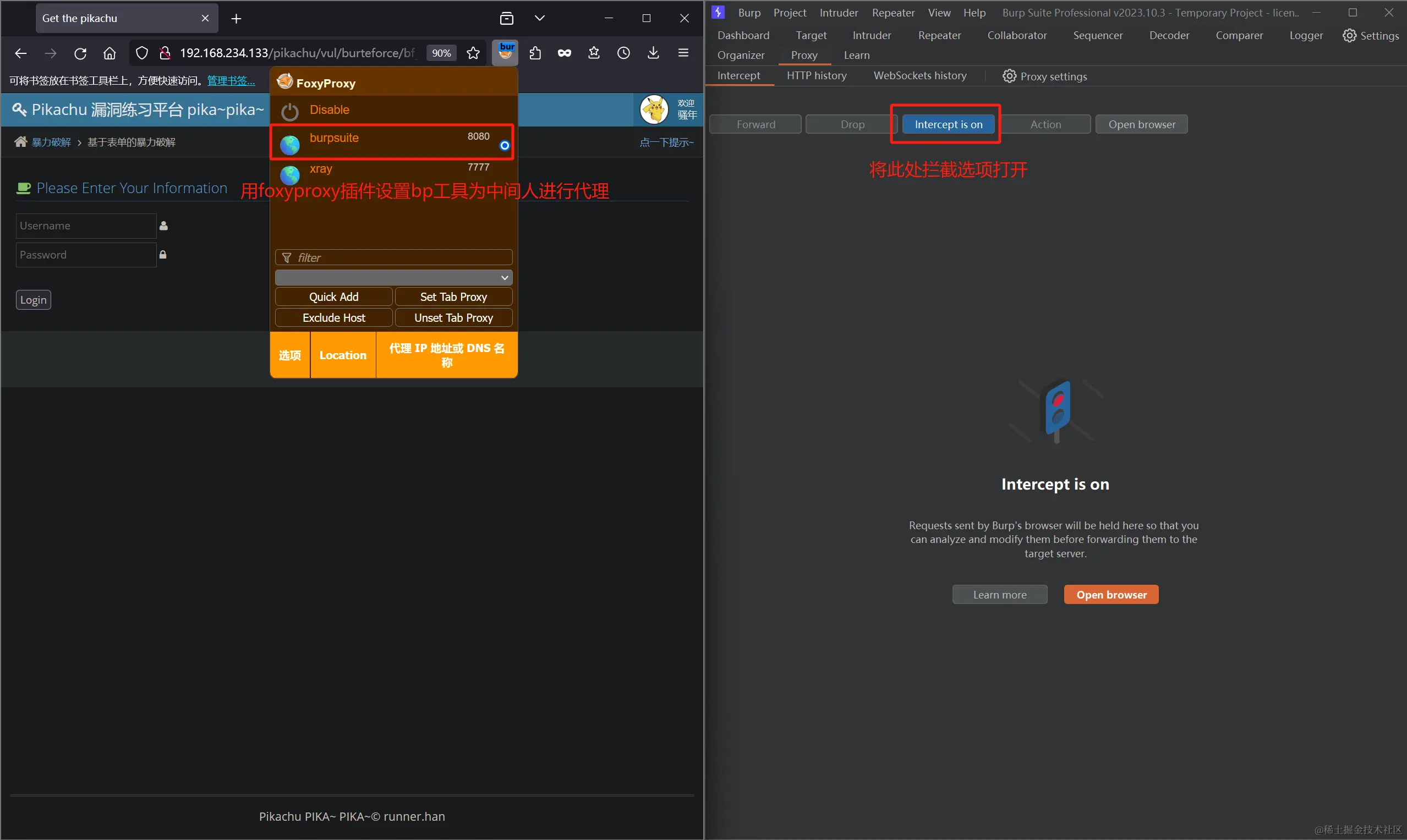Open browsing history clock icon

coord(623,53)
